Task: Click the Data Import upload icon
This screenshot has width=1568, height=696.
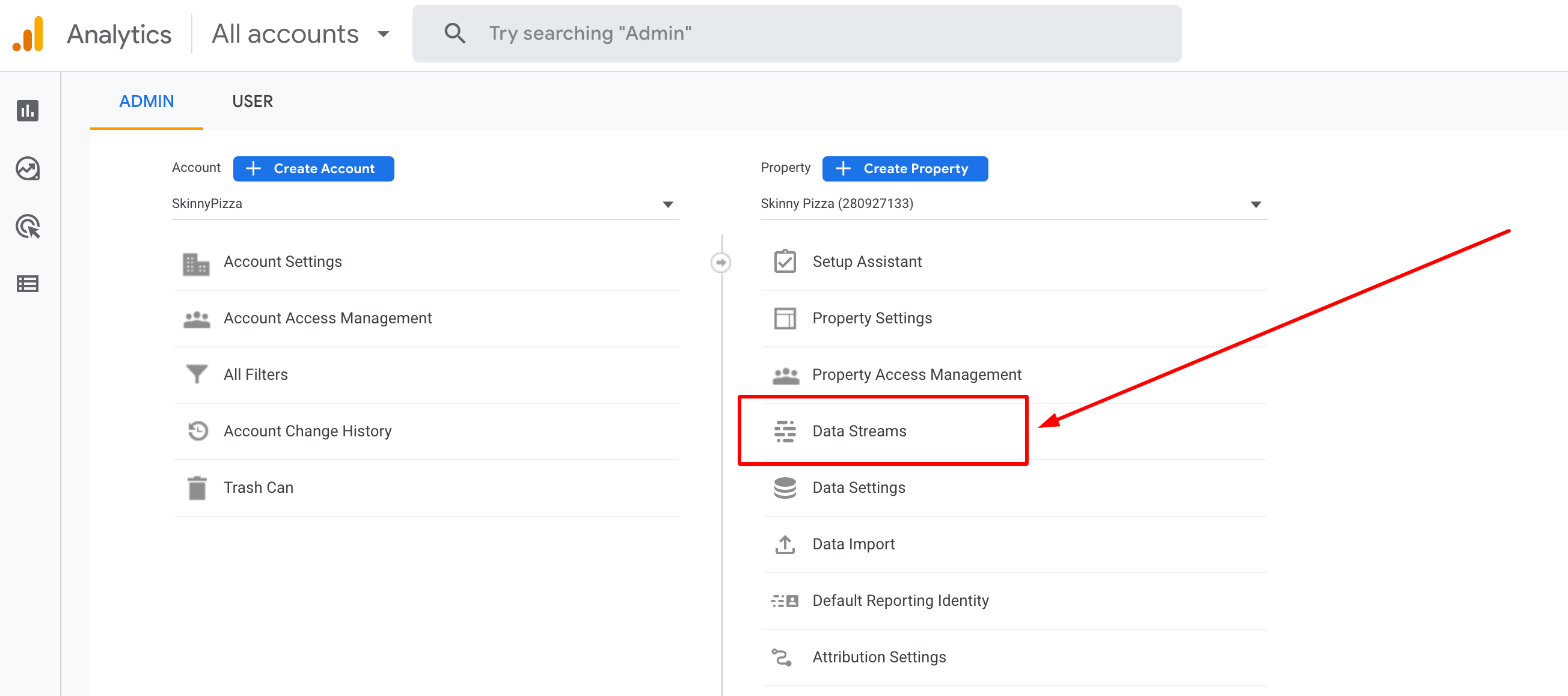Action: click(x=785, y=545)
